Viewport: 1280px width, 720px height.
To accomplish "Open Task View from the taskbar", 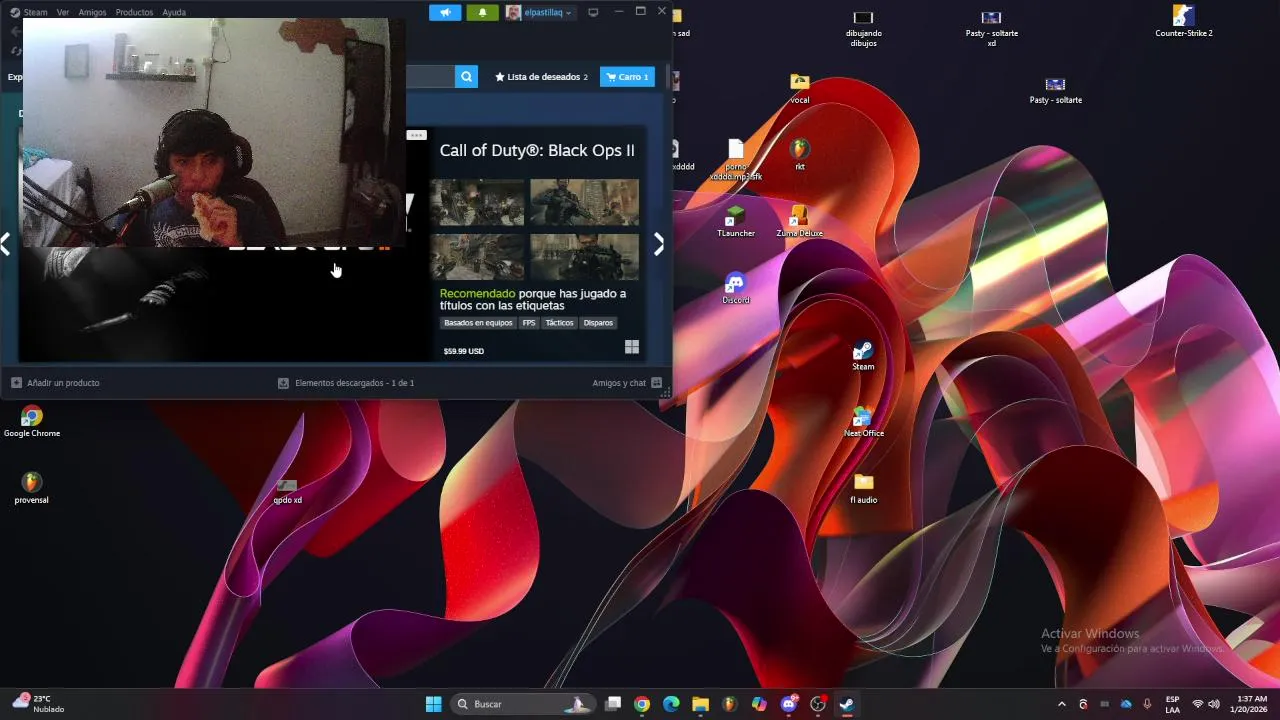I will 613,704.
